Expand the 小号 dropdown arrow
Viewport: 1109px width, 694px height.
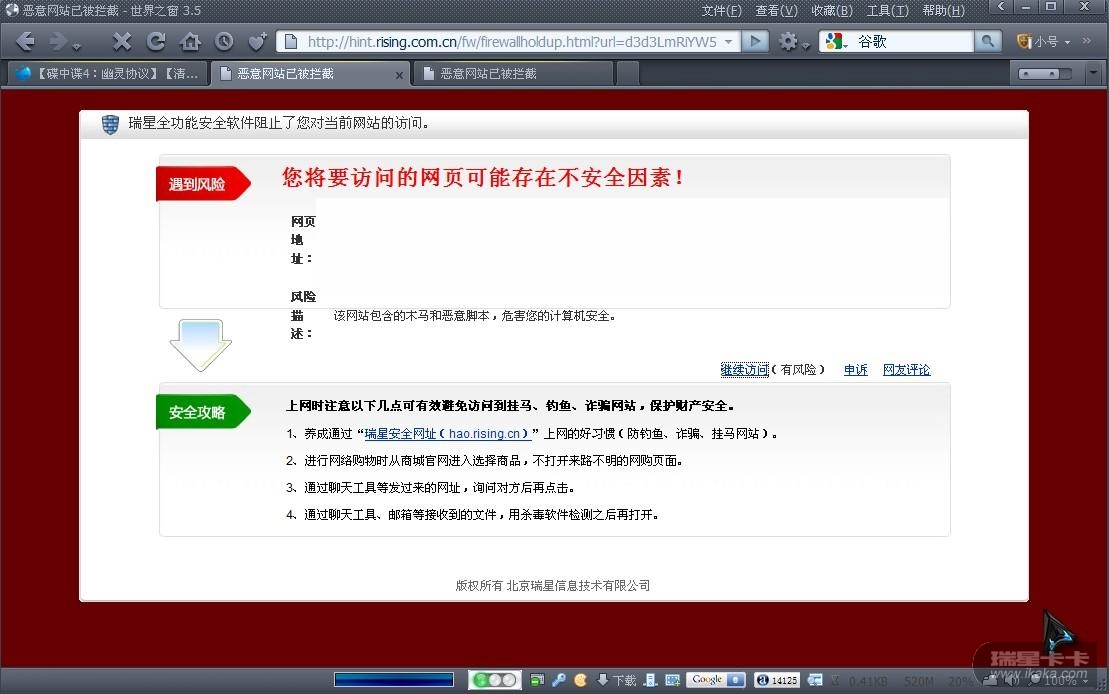point(1067,42)
